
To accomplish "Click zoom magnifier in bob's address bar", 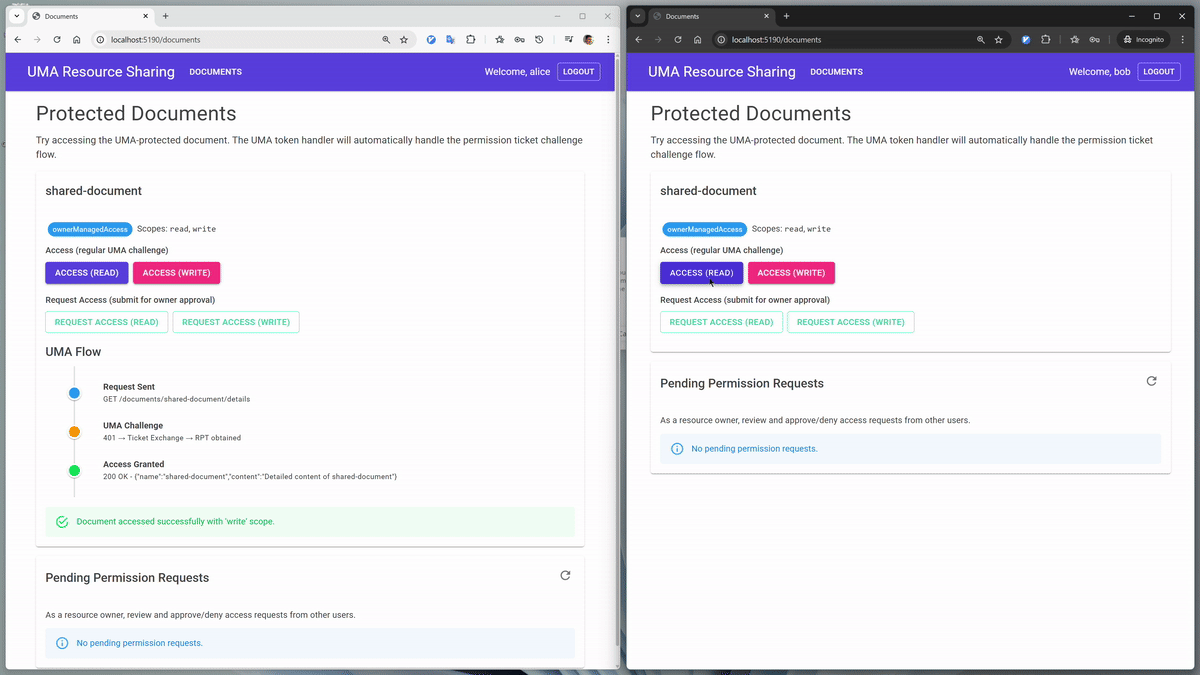I will point(981,40).
